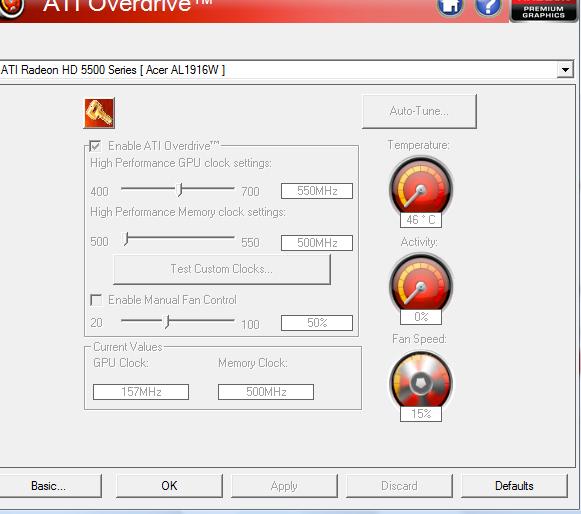
Task: Enable Manual Fan Control checkbox
Action: (96, 299)
